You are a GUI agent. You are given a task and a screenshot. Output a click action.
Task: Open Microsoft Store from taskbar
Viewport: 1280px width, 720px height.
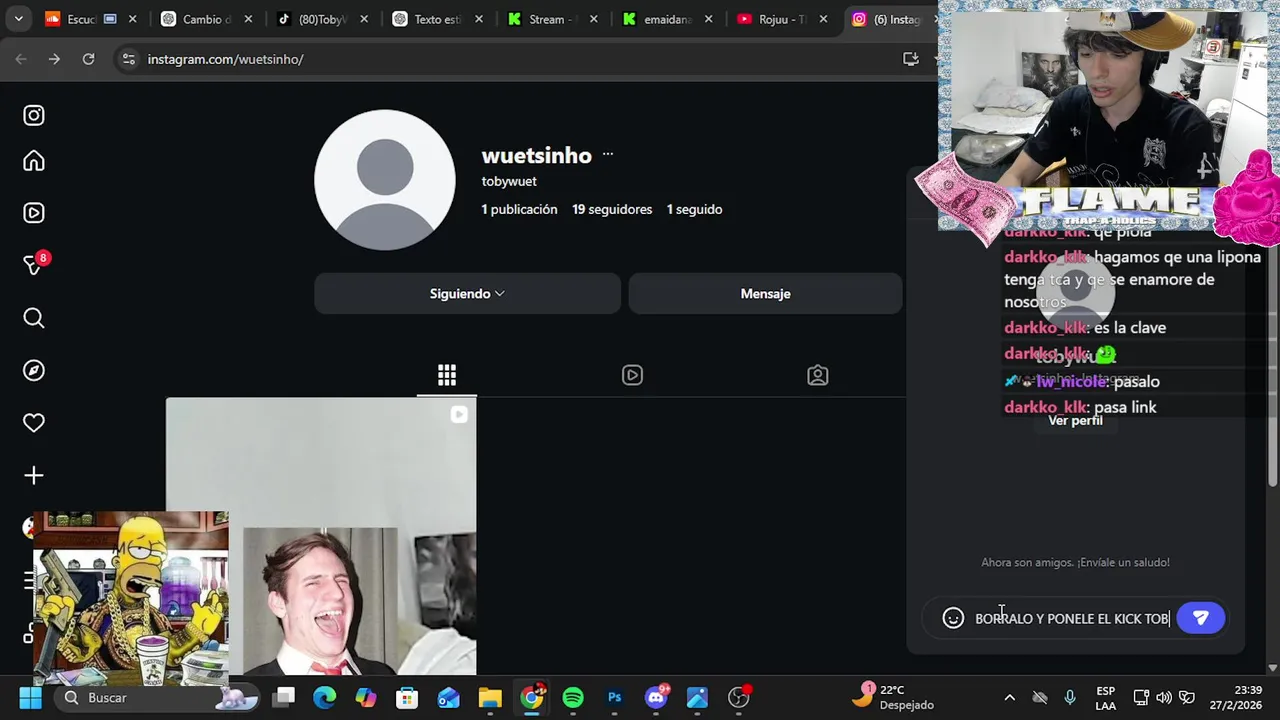407,698
